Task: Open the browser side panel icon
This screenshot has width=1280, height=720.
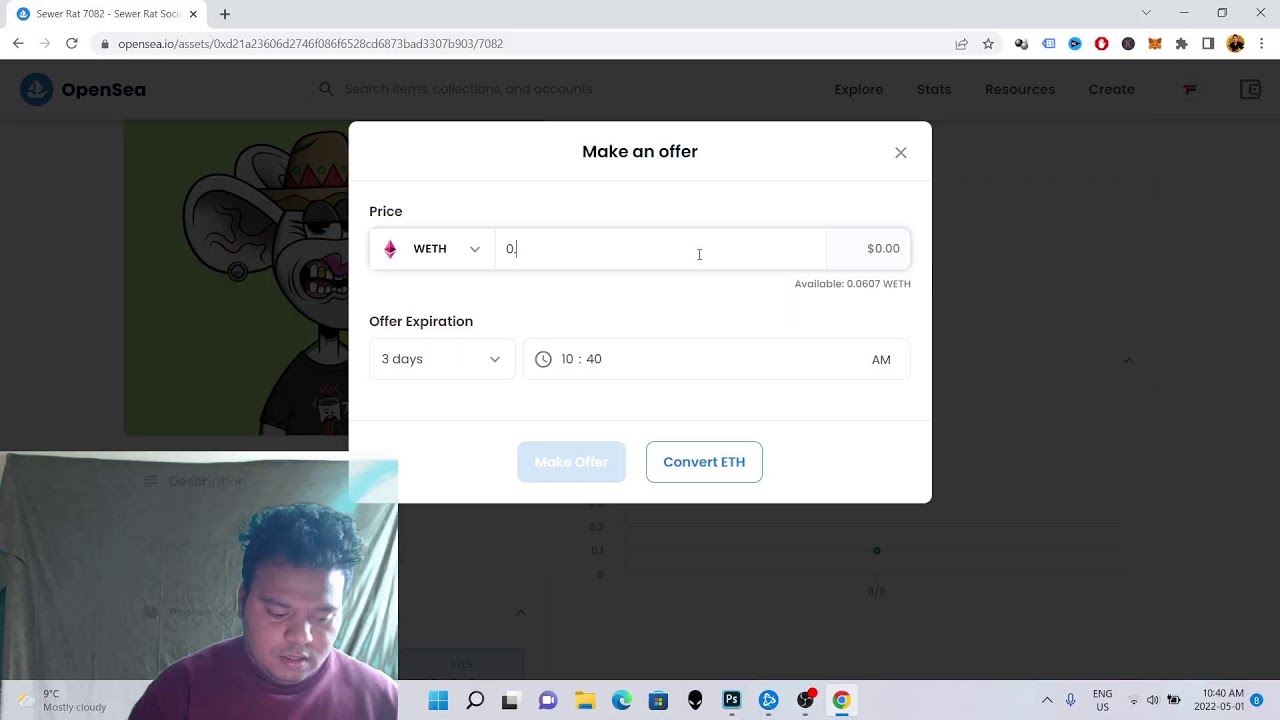Action: tap(1208, 44)
